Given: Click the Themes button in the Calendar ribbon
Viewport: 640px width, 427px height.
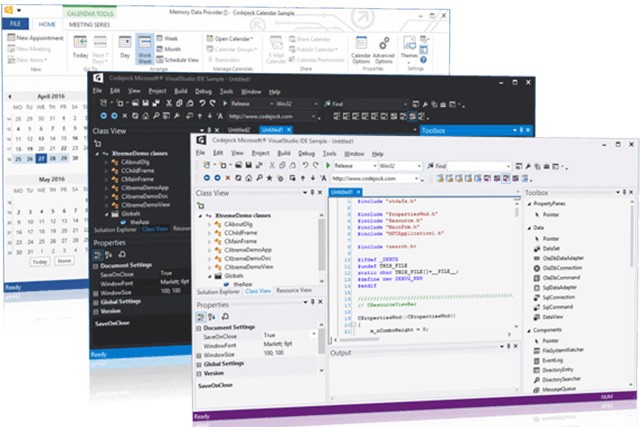Looking at the screenshot, I should coord(409,49).
